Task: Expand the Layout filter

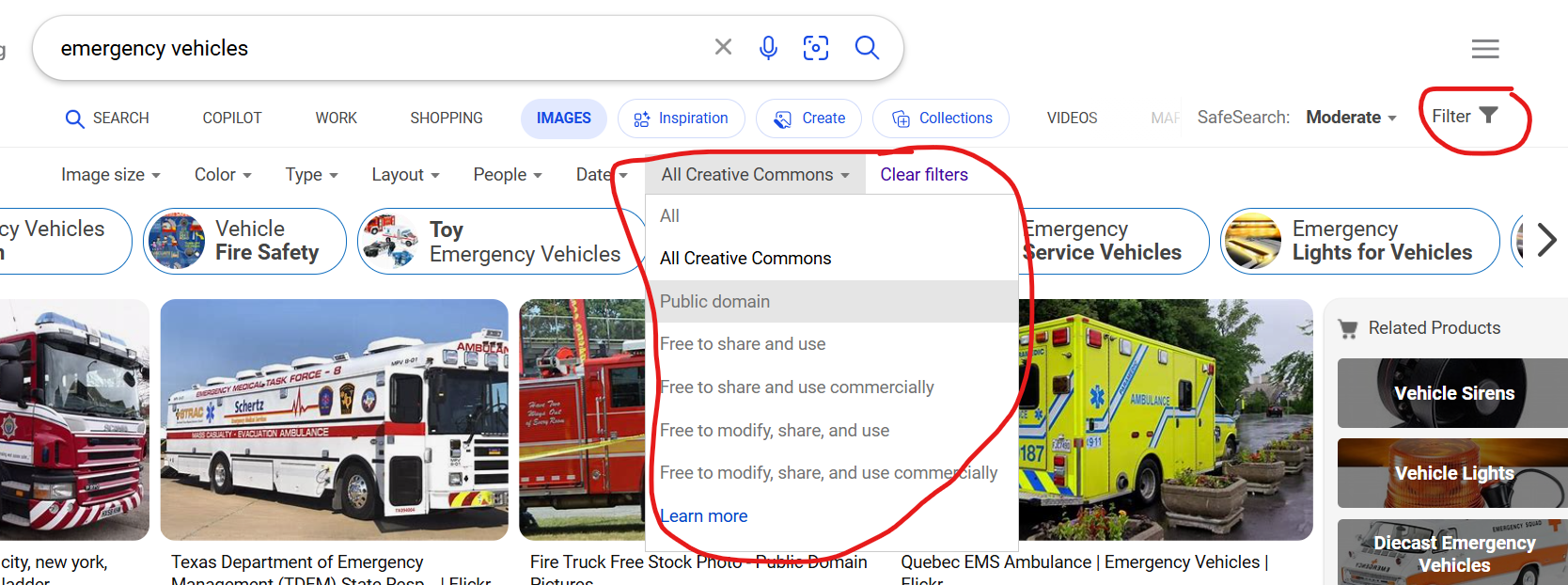Action: click(405, 175)
